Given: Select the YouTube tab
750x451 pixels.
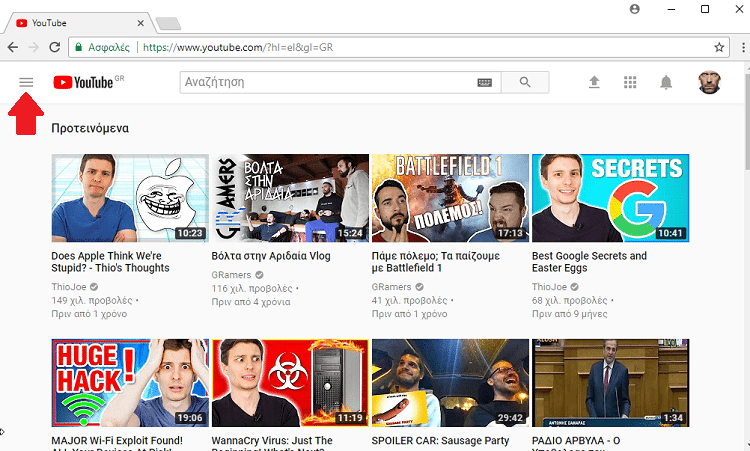Looking at the screenshot, I should tap(79, 23).
